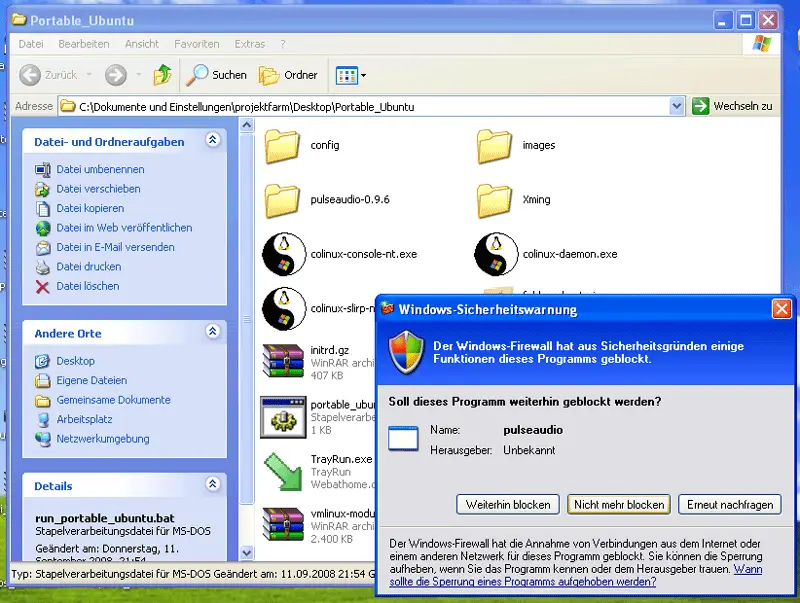Click Datei im Web veröffentlichen link
This screenshot has height=603, width=800.
pos(124,228)
